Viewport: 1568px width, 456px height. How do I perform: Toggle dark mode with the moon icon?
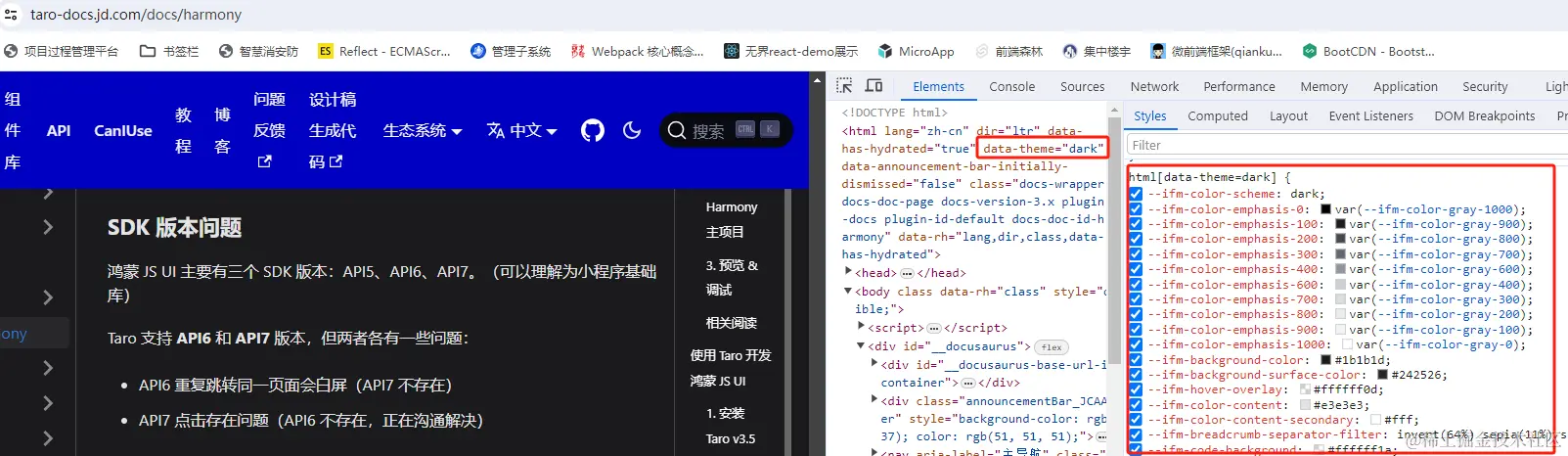[632, 130]
